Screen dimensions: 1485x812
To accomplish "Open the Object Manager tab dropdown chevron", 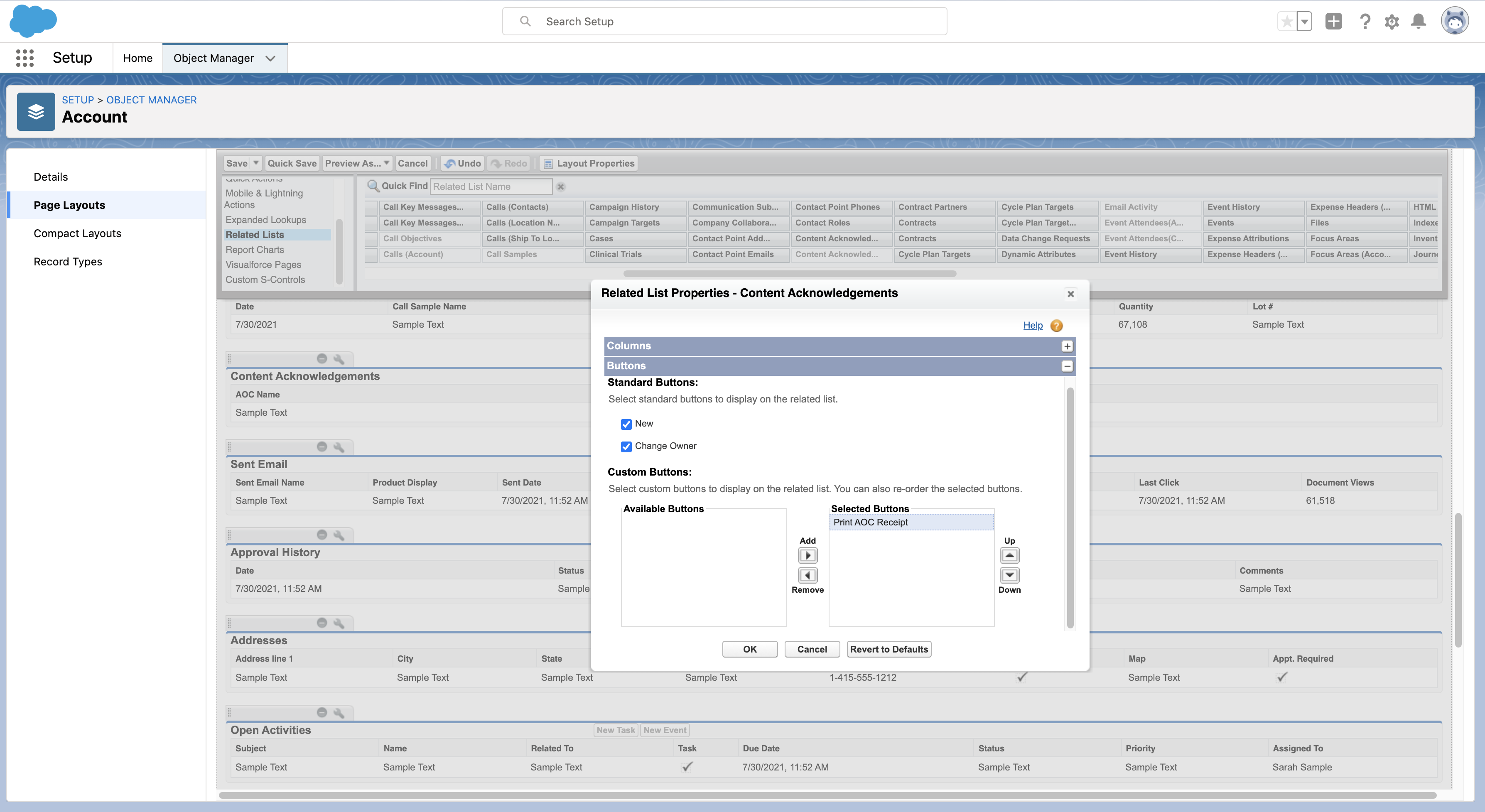I will [270, 58].
